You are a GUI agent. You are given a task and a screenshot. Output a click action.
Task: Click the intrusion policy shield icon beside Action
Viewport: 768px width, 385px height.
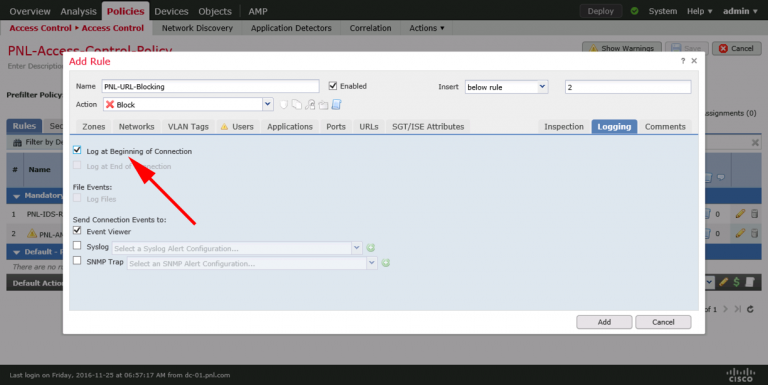284,104
